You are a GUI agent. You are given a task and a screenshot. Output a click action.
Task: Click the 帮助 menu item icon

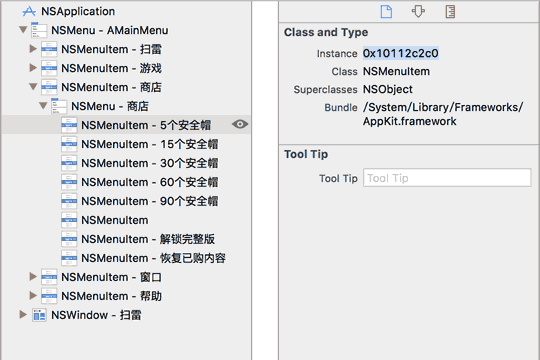tap(49, 296)
